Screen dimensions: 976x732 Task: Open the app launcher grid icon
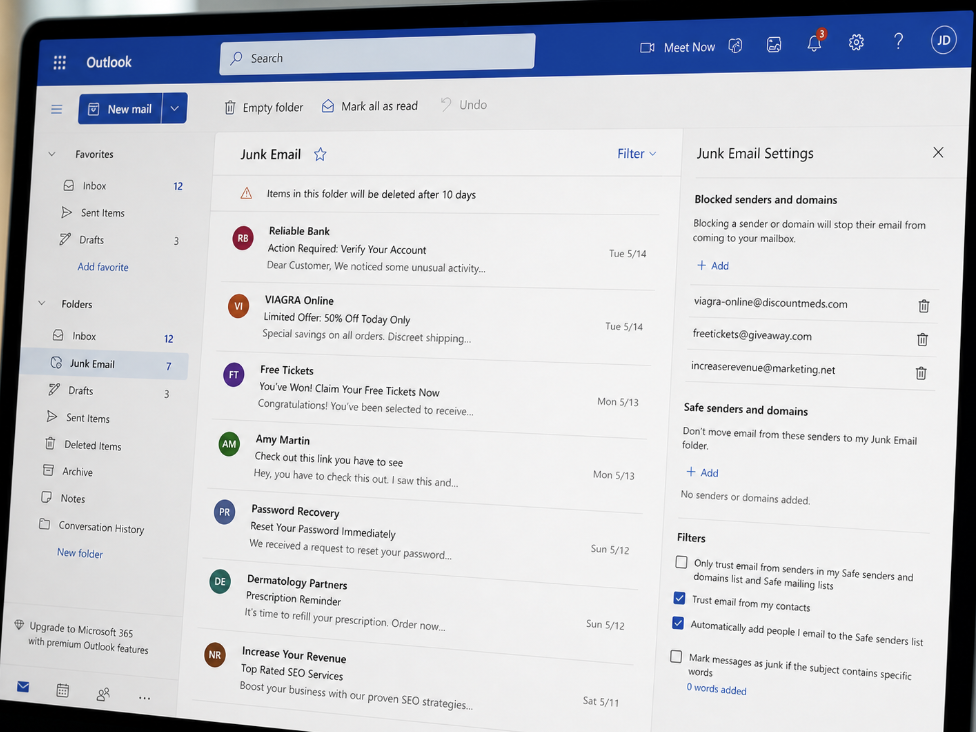point(60,62)
